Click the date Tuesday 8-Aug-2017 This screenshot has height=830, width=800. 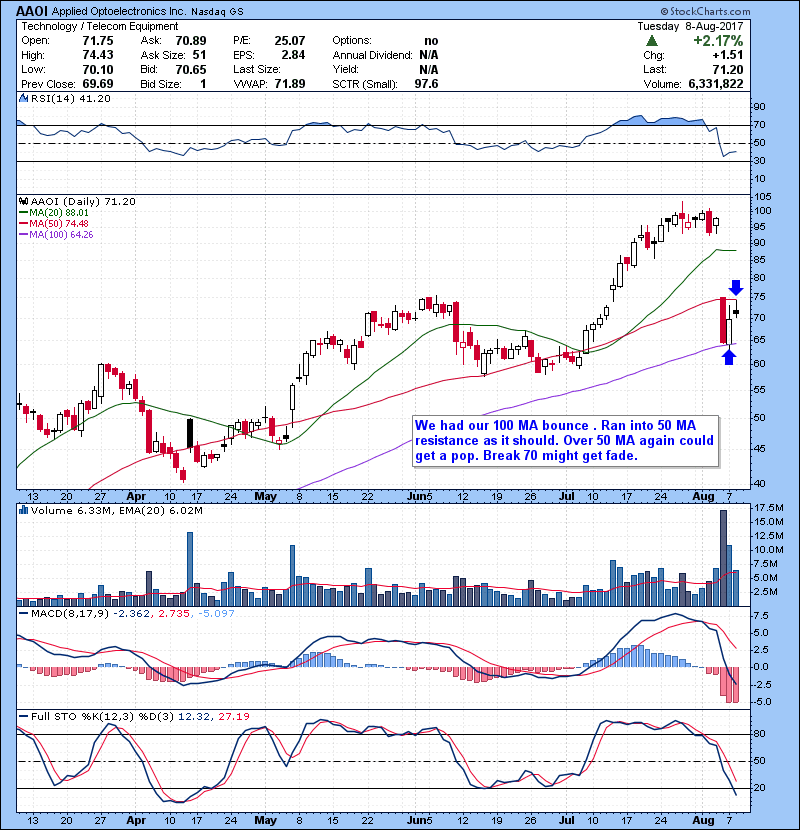click(x=690, y=26)
